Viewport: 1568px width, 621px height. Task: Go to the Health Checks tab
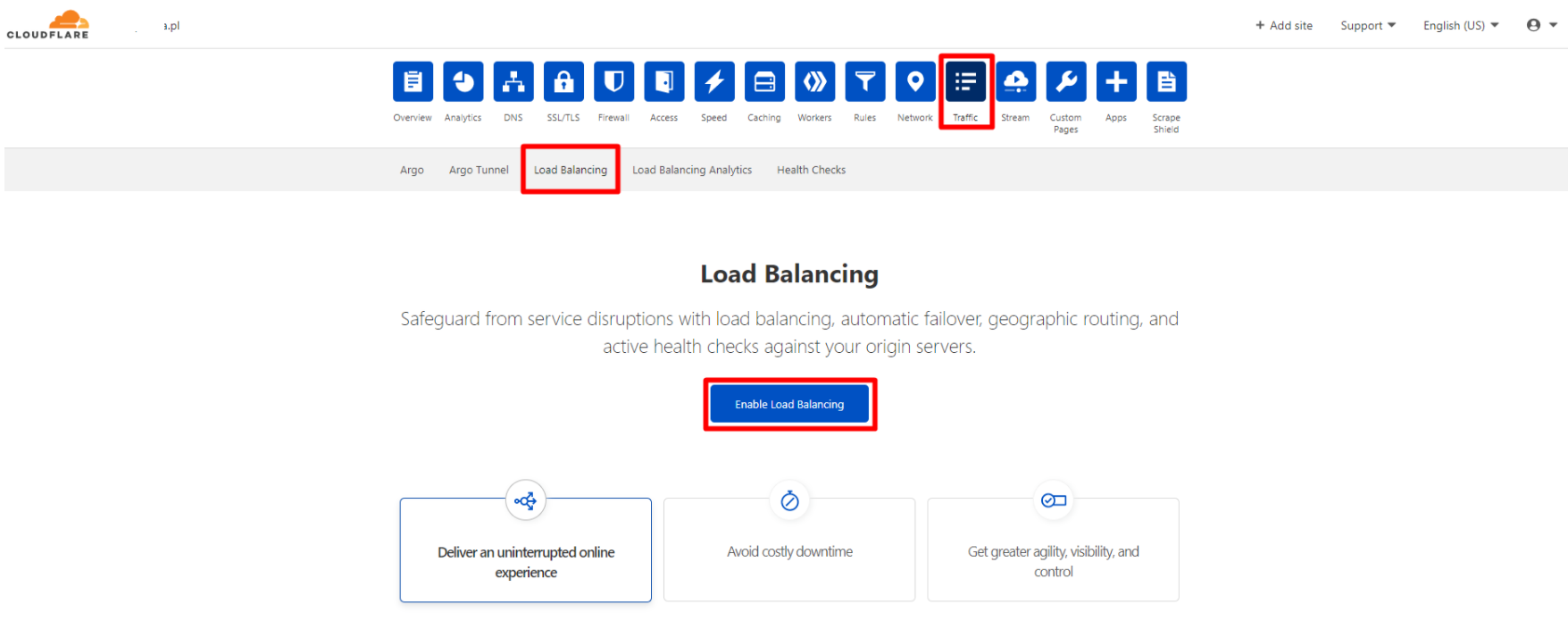pos(811,170)
